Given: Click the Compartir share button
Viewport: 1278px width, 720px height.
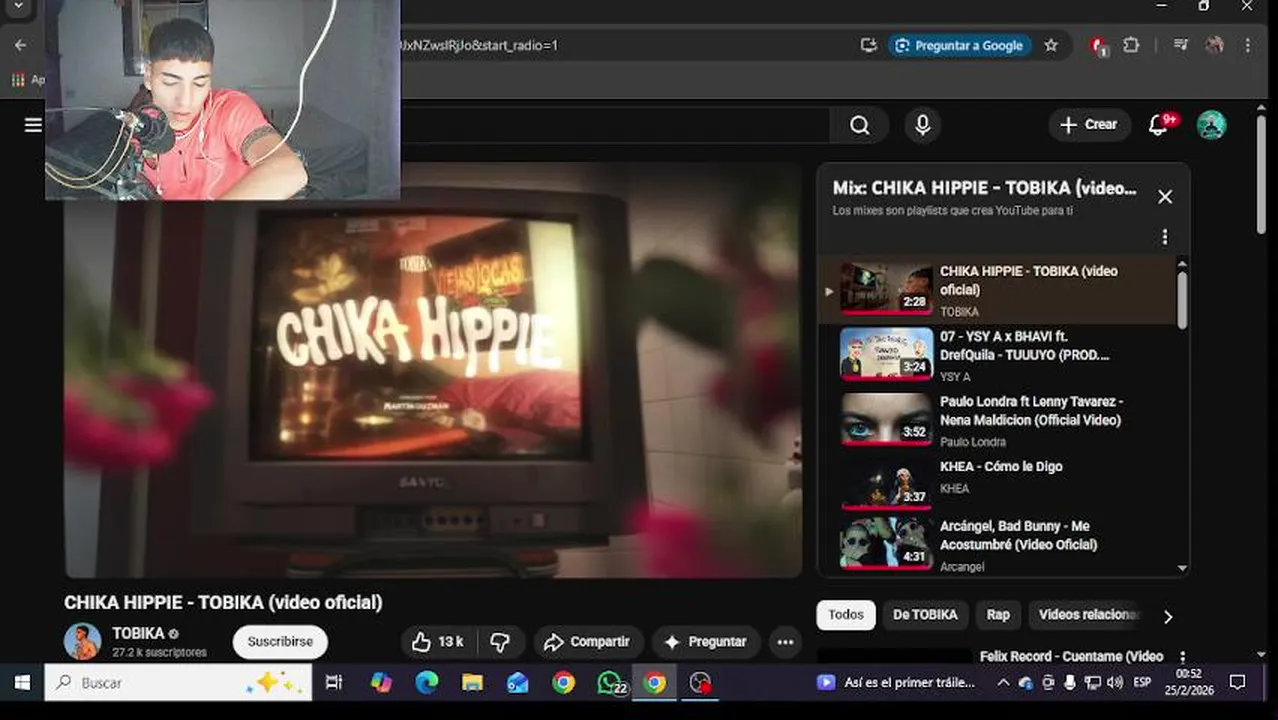Looking at the screenshot, I should click(x=587, y=642).
